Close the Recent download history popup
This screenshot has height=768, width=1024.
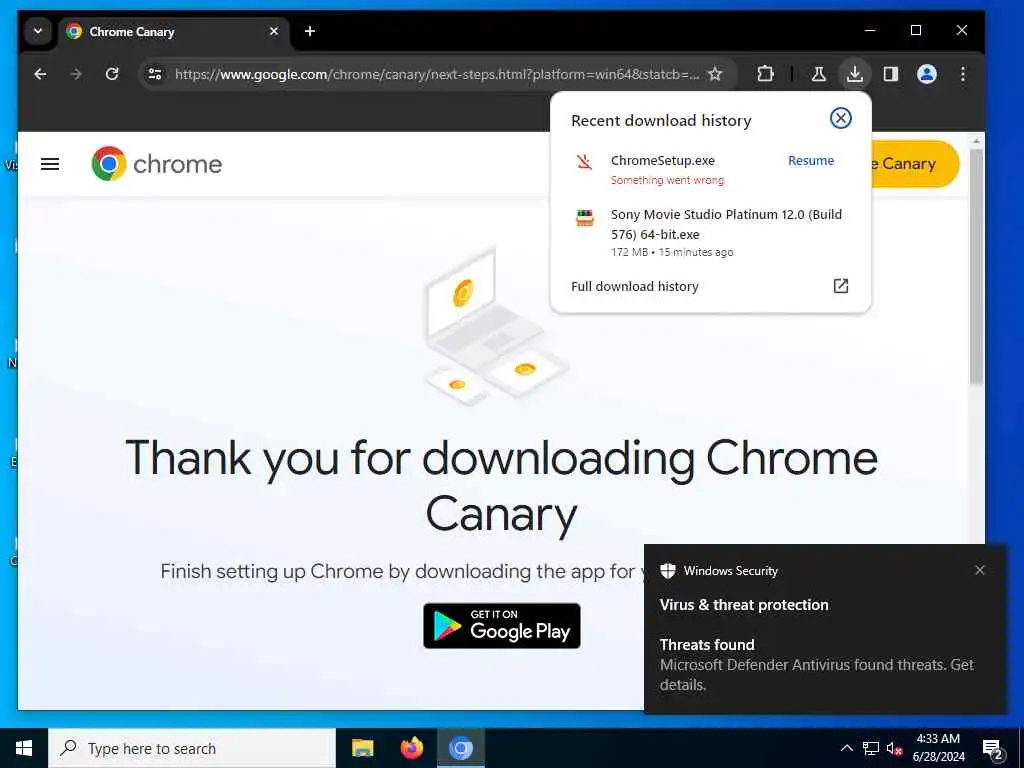pos(840,118)
